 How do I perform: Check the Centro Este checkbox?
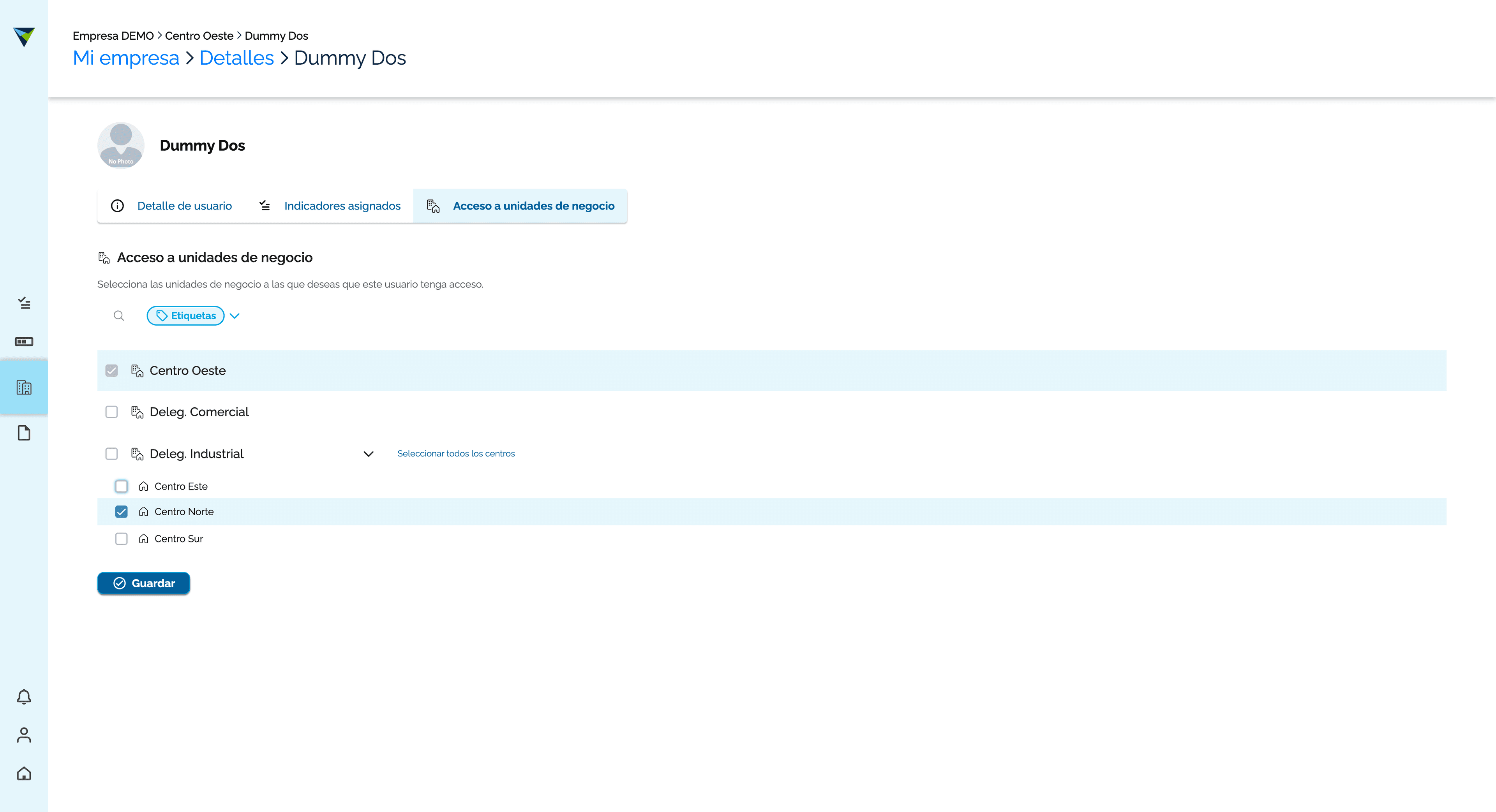[x=122, y=486]
